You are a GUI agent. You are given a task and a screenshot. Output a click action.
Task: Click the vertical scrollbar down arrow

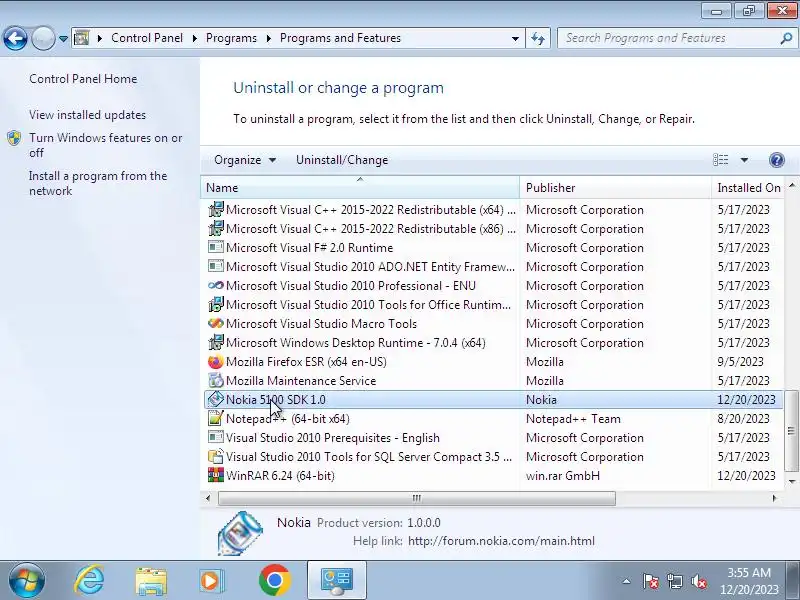pyautogui.click(x=792, y=481)
